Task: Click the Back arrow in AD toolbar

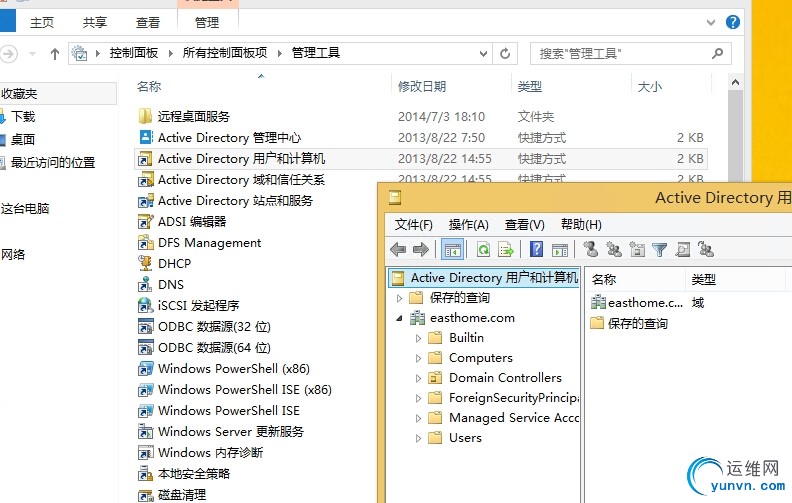Action: [398, 249]
